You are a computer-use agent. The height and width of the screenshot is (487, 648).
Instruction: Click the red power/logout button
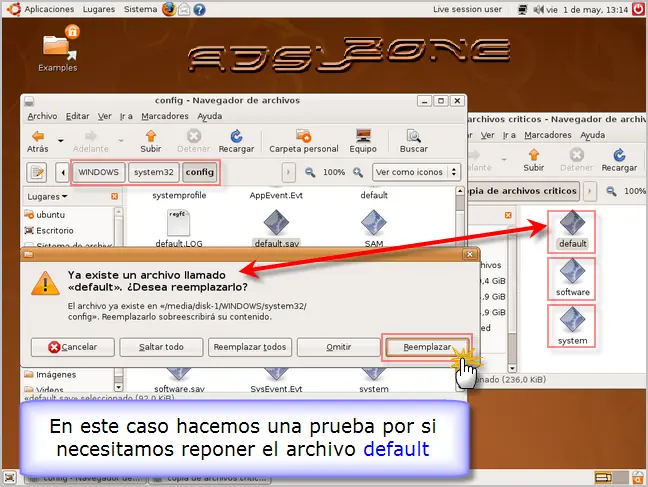pos(638,9)
